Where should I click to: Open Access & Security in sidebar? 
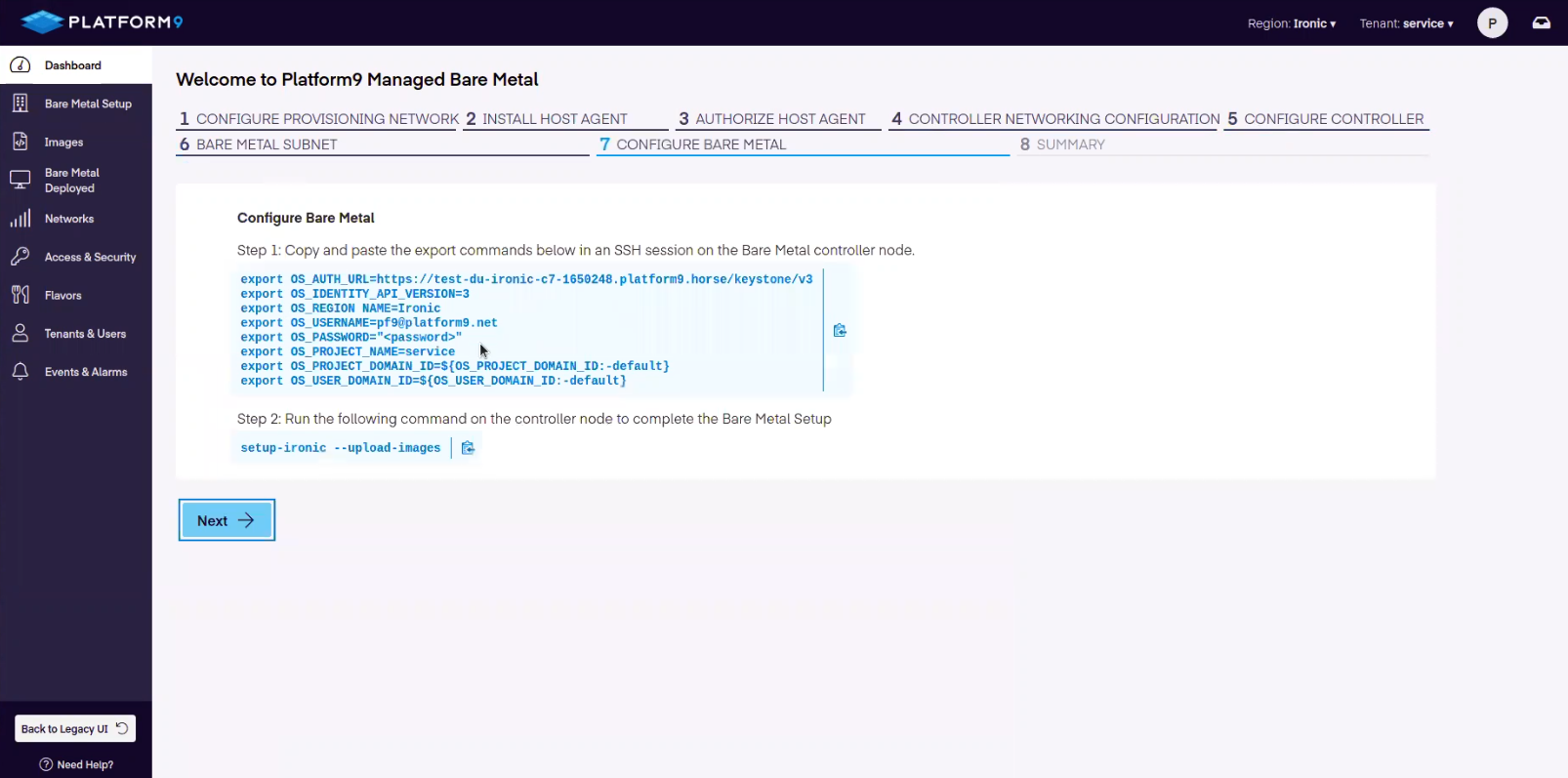click(76, 257)
